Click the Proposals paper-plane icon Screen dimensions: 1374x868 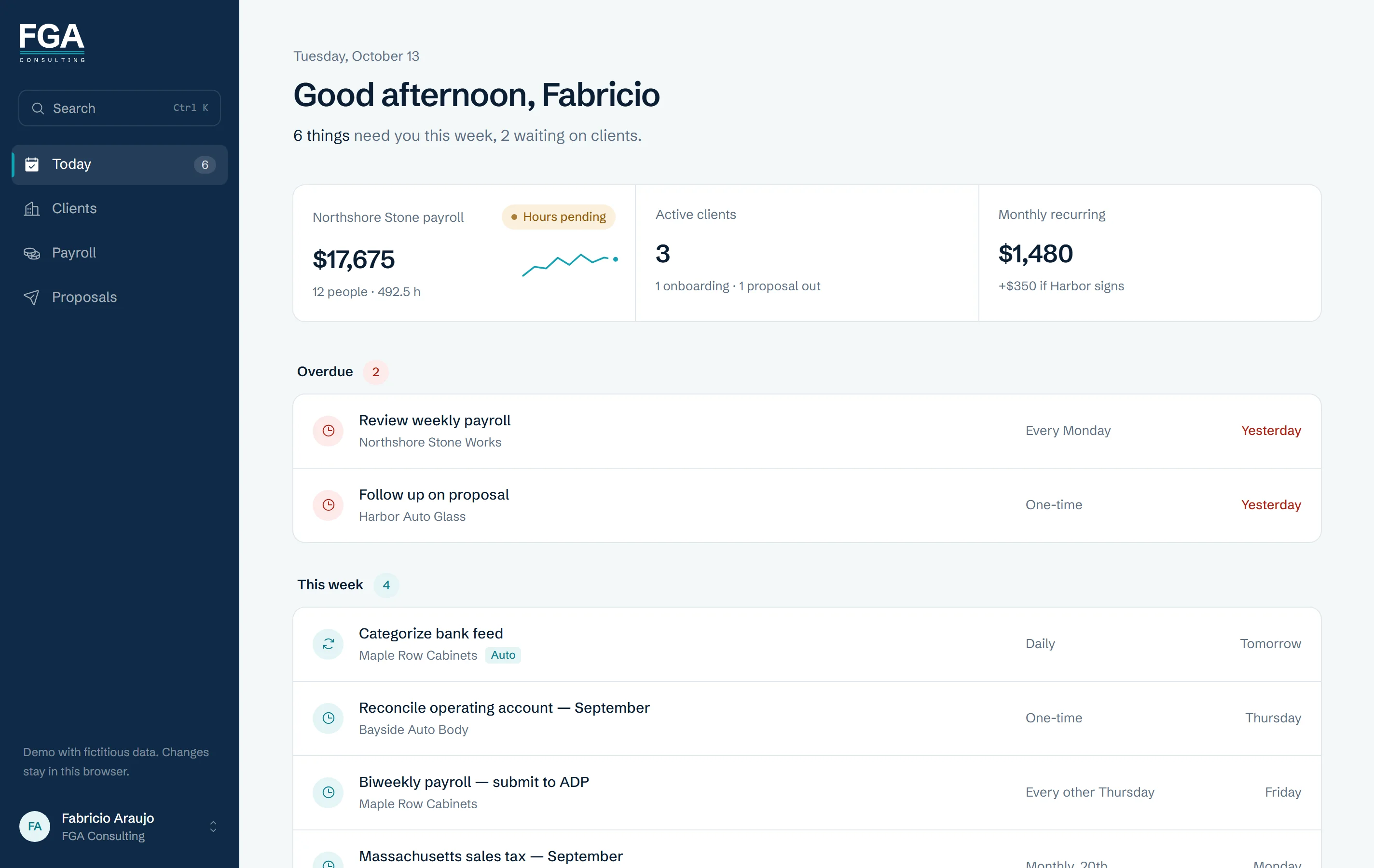click(32, 297)
